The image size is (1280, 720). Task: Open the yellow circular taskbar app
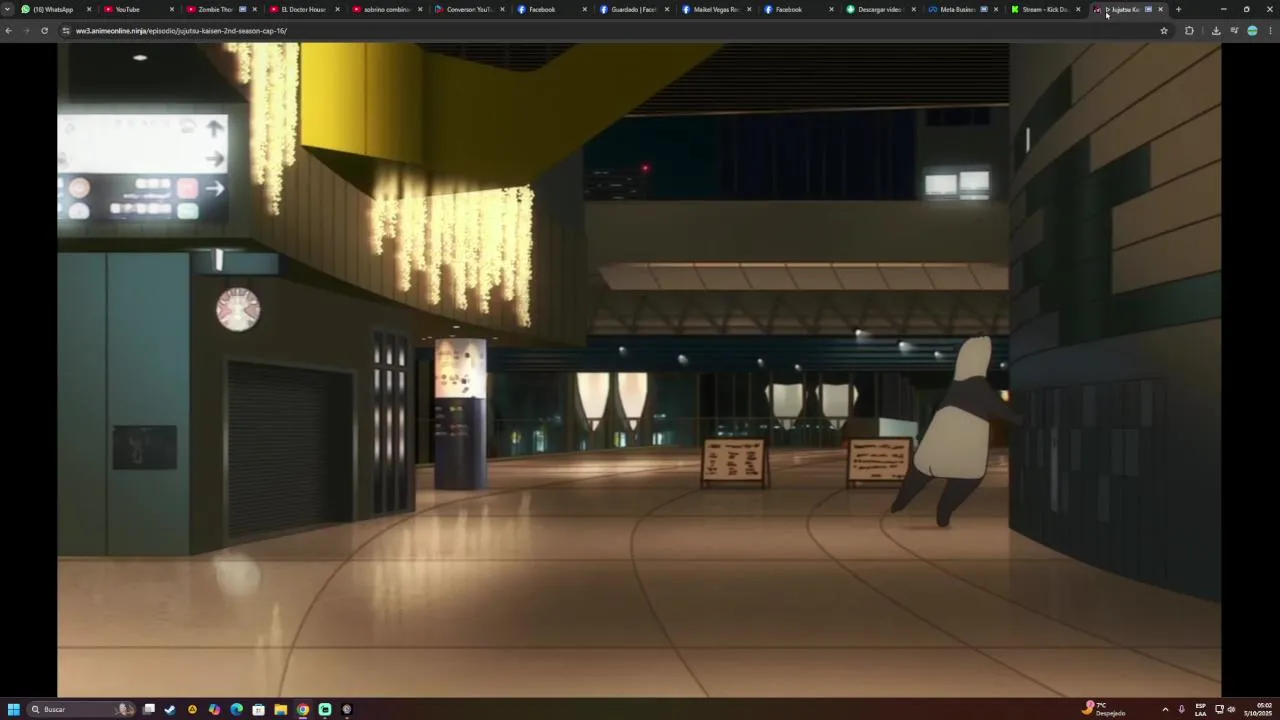click(192, 709)
